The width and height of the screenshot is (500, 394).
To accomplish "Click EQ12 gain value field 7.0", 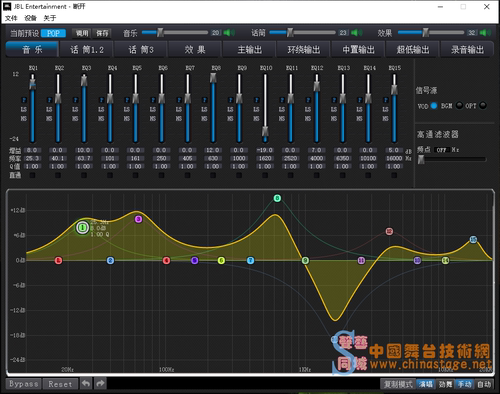I will 316,150.
